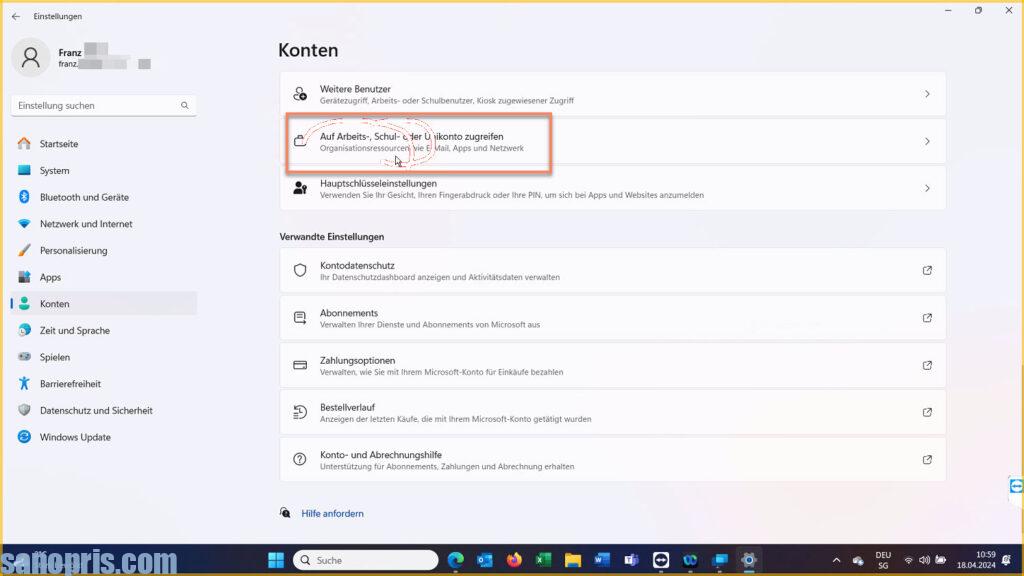Expand the Weitere Benutzer chevron

pos(927,94)
